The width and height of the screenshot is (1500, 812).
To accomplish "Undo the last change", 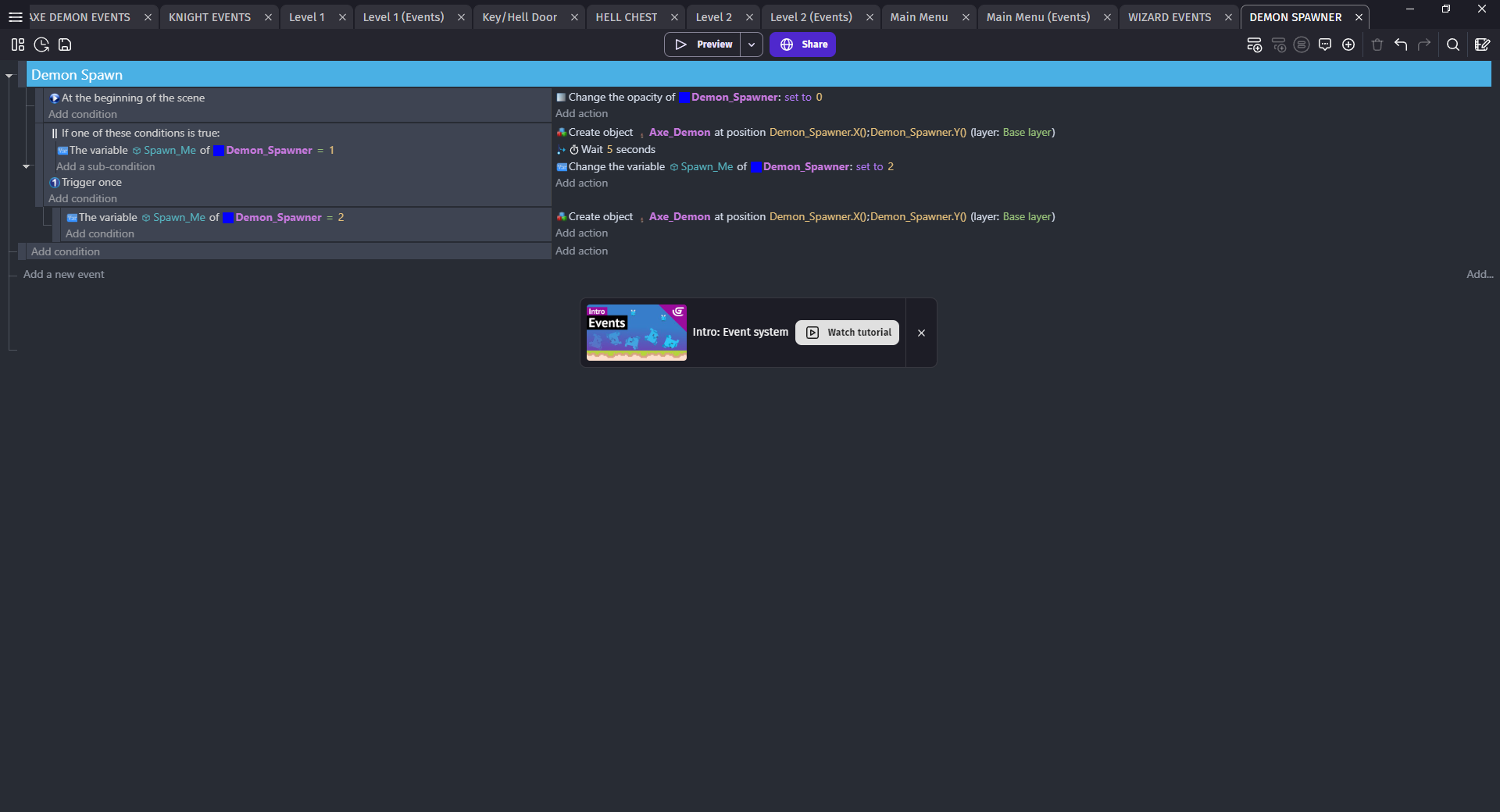I will 1401,45.
